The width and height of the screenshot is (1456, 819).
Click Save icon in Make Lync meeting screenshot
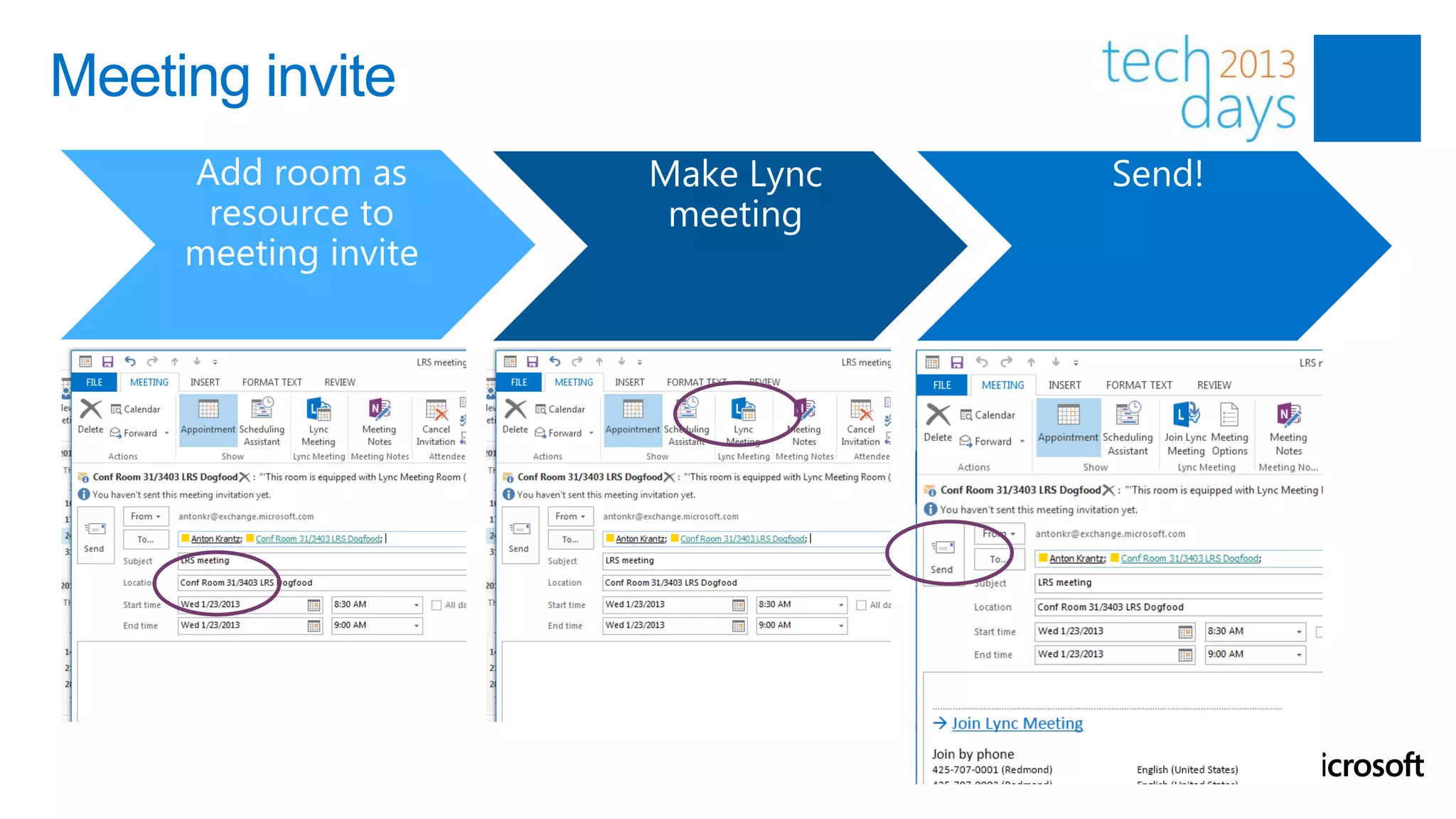pos(532,362)
